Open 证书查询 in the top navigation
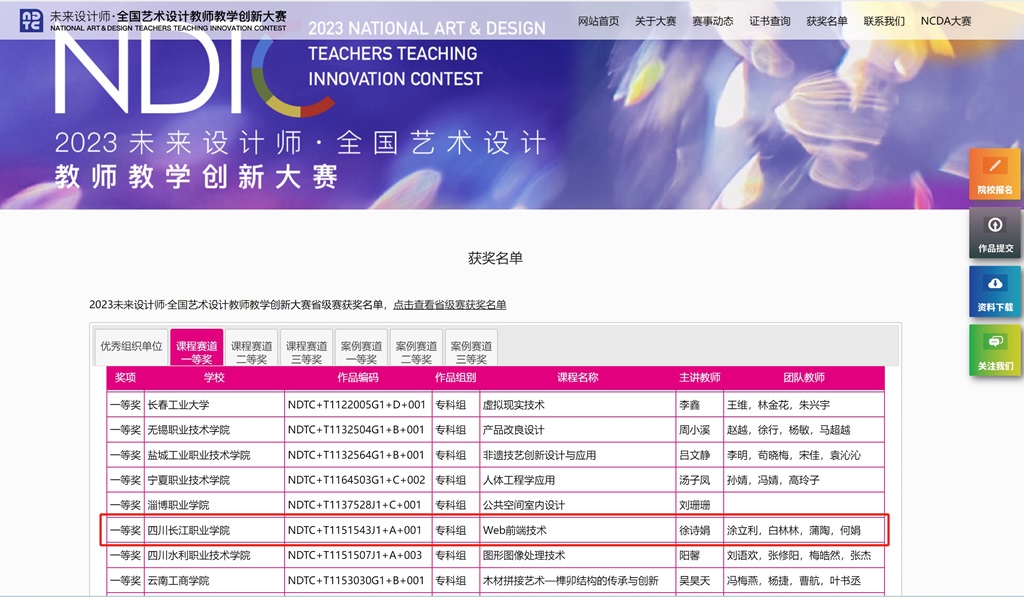This screenshot has height=597, width=1024. [x=770, y=21]
